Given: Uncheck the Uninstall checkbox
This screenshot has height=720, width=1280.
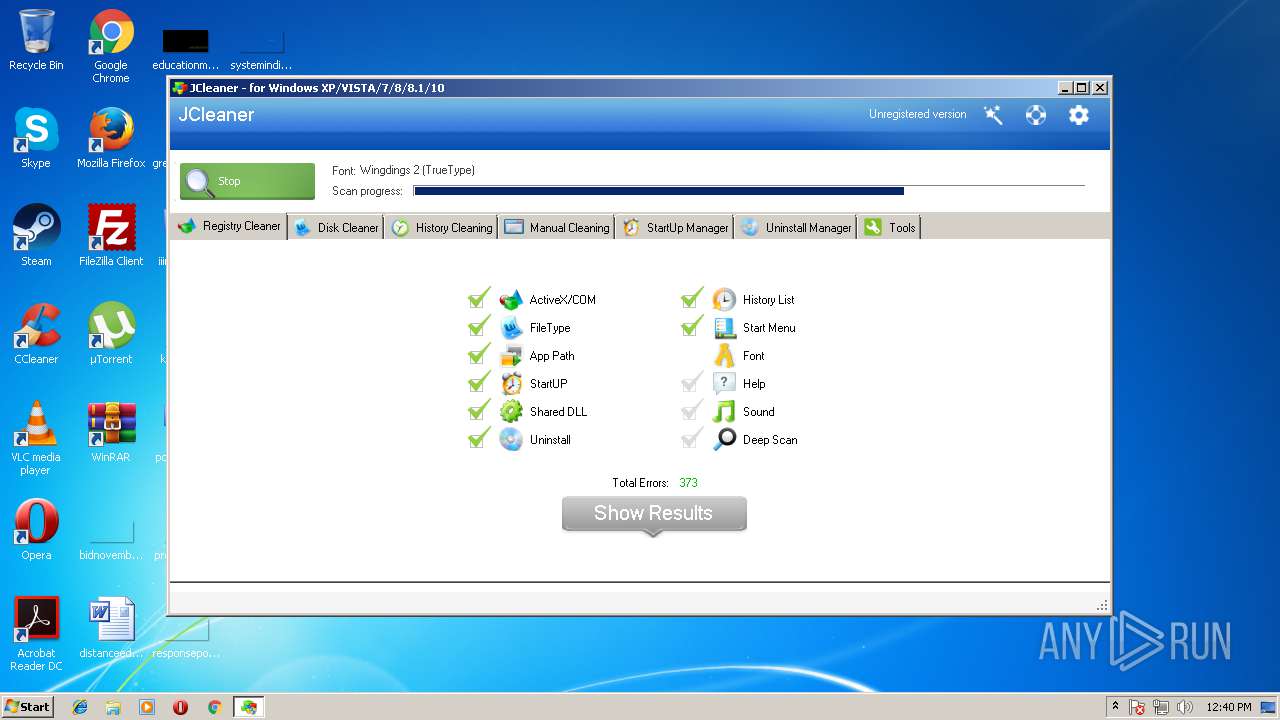Looking at the screenshot, I should pyautogui.click(x=479, y=438).
